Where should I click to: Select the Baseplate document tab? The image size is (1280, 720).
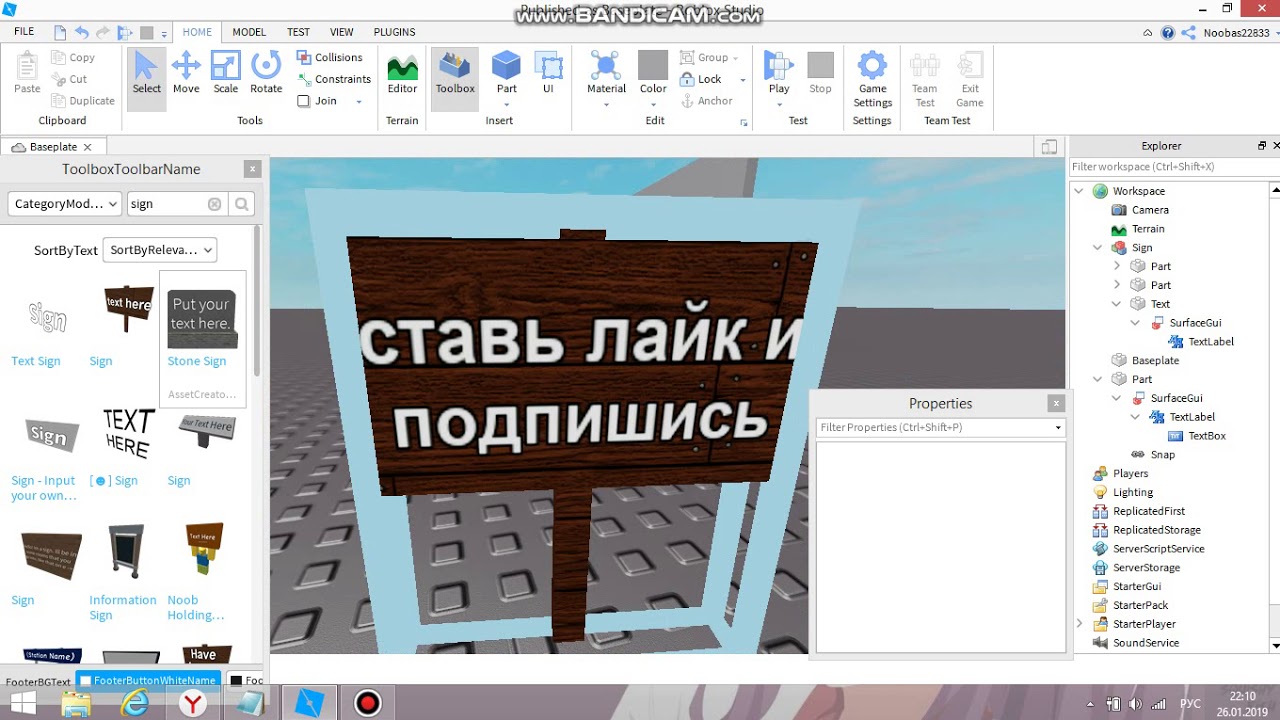(52, 147)
